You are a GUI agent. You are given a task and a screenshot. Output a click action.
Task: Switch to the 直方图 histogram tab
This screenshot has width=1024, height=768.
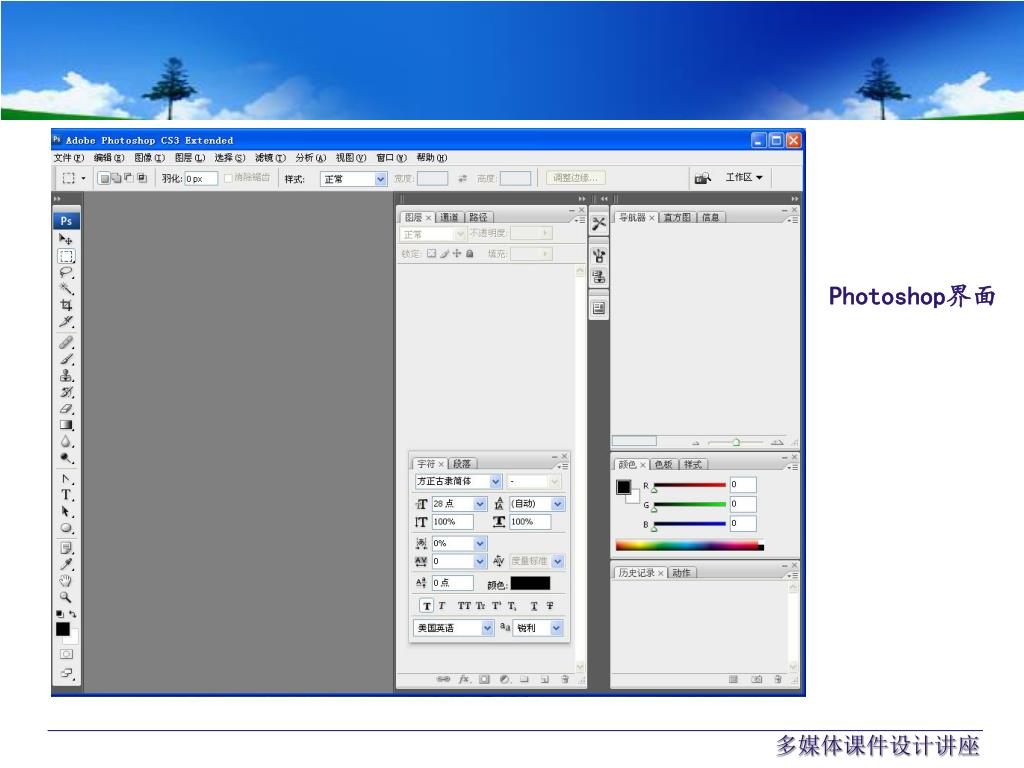[677, 217]
